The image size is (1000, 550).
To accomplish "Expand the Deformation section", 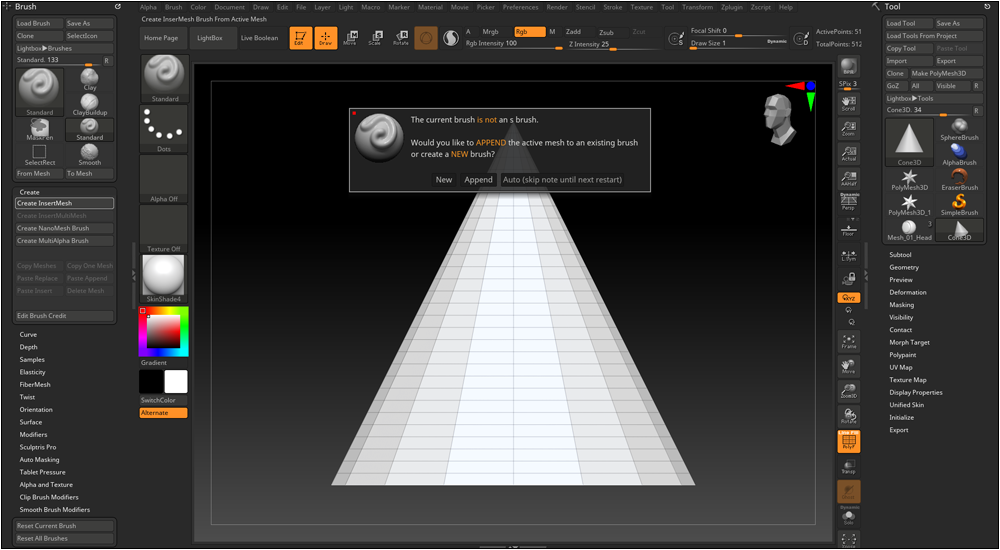I will click(908, 292).
